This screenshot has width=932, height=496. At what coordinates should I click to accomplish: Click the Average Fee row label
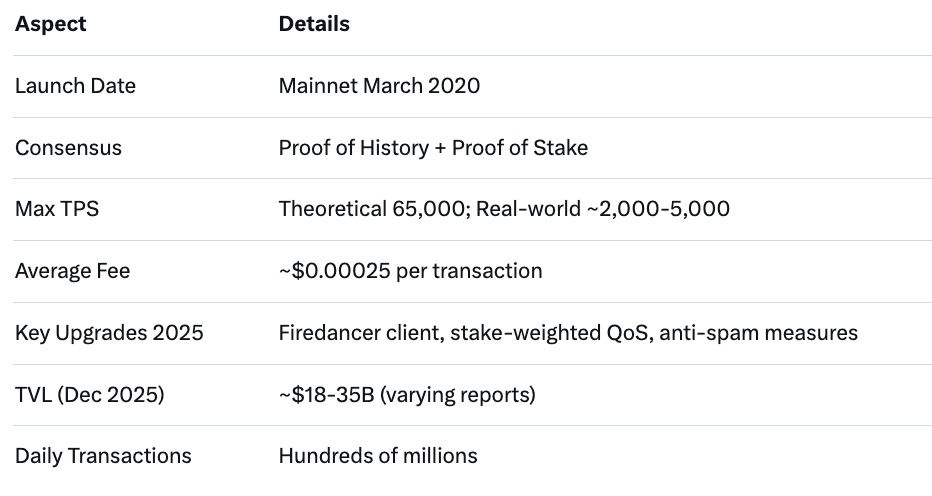pos(72,271)
